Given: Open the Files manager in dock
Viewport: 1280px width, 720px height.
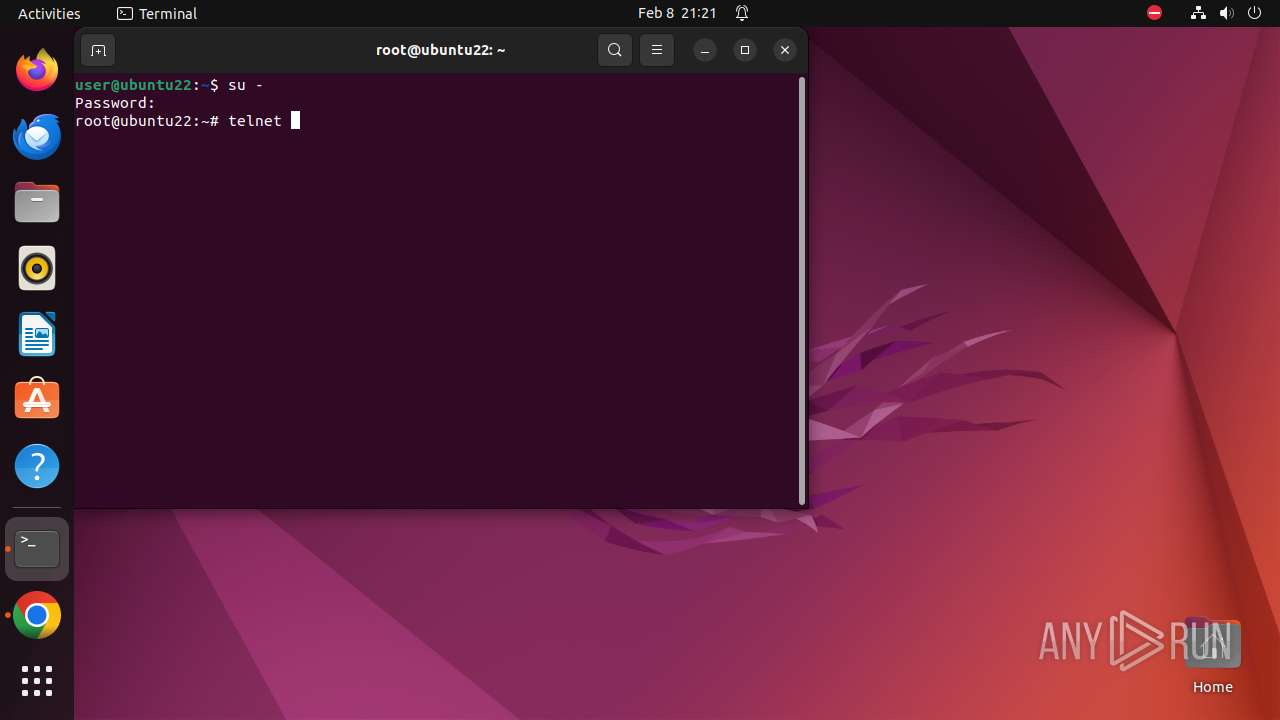Looking at the screenshot, I should pyautogui.click(x=37, y=202).
